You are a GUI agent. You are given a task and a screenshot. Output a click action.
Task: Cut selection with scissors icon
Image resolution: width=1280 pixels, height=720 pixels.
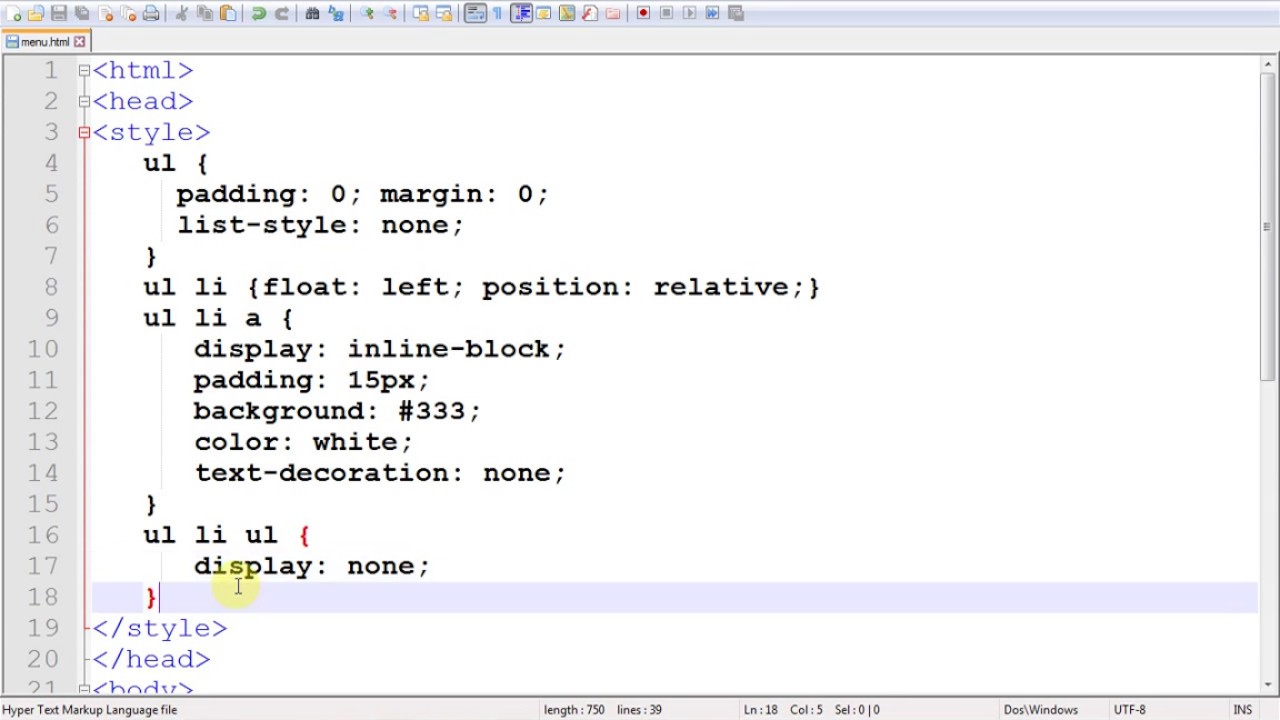182,13
